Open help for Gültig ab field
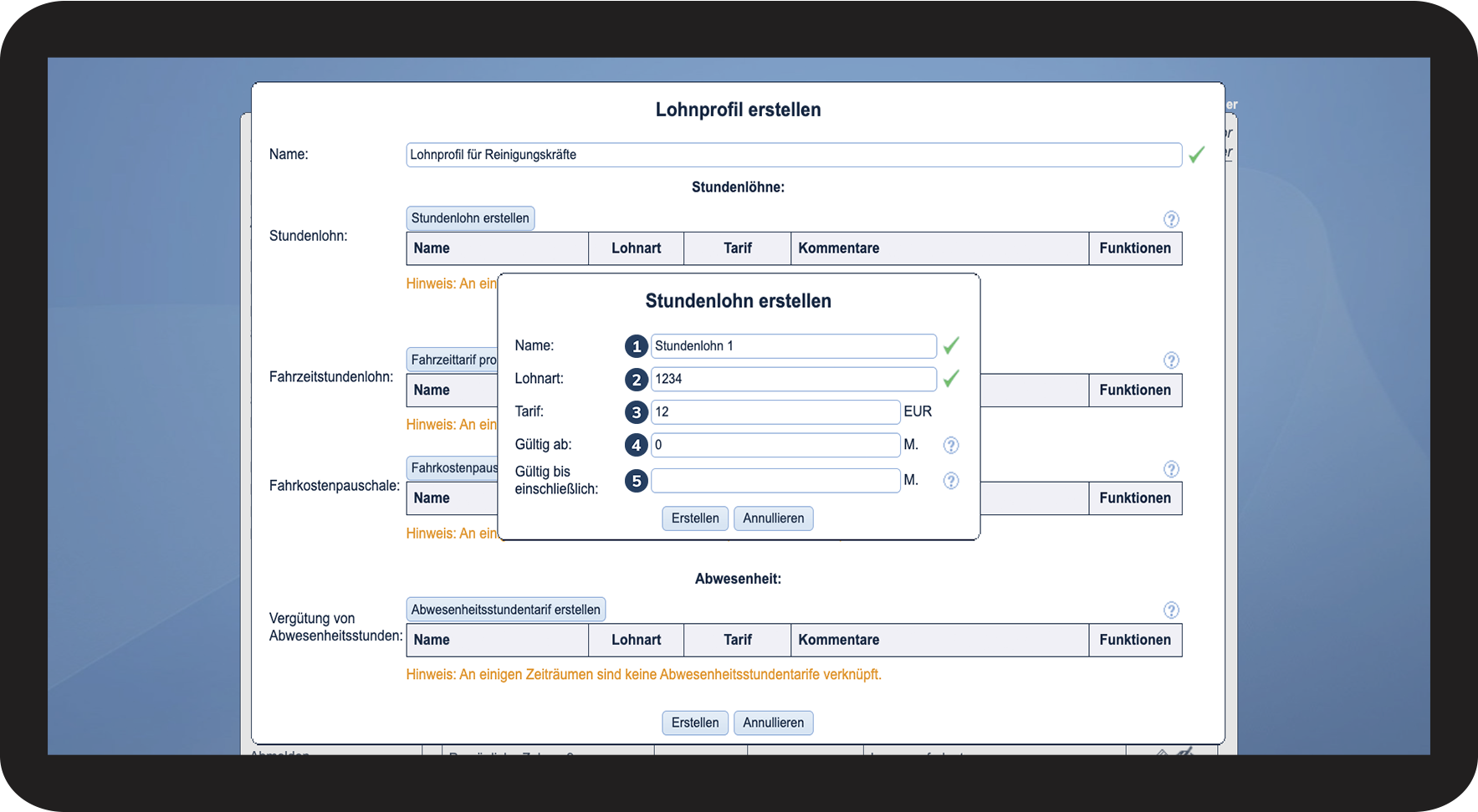This screenshot has width=1478, height=812. point(951,445)
